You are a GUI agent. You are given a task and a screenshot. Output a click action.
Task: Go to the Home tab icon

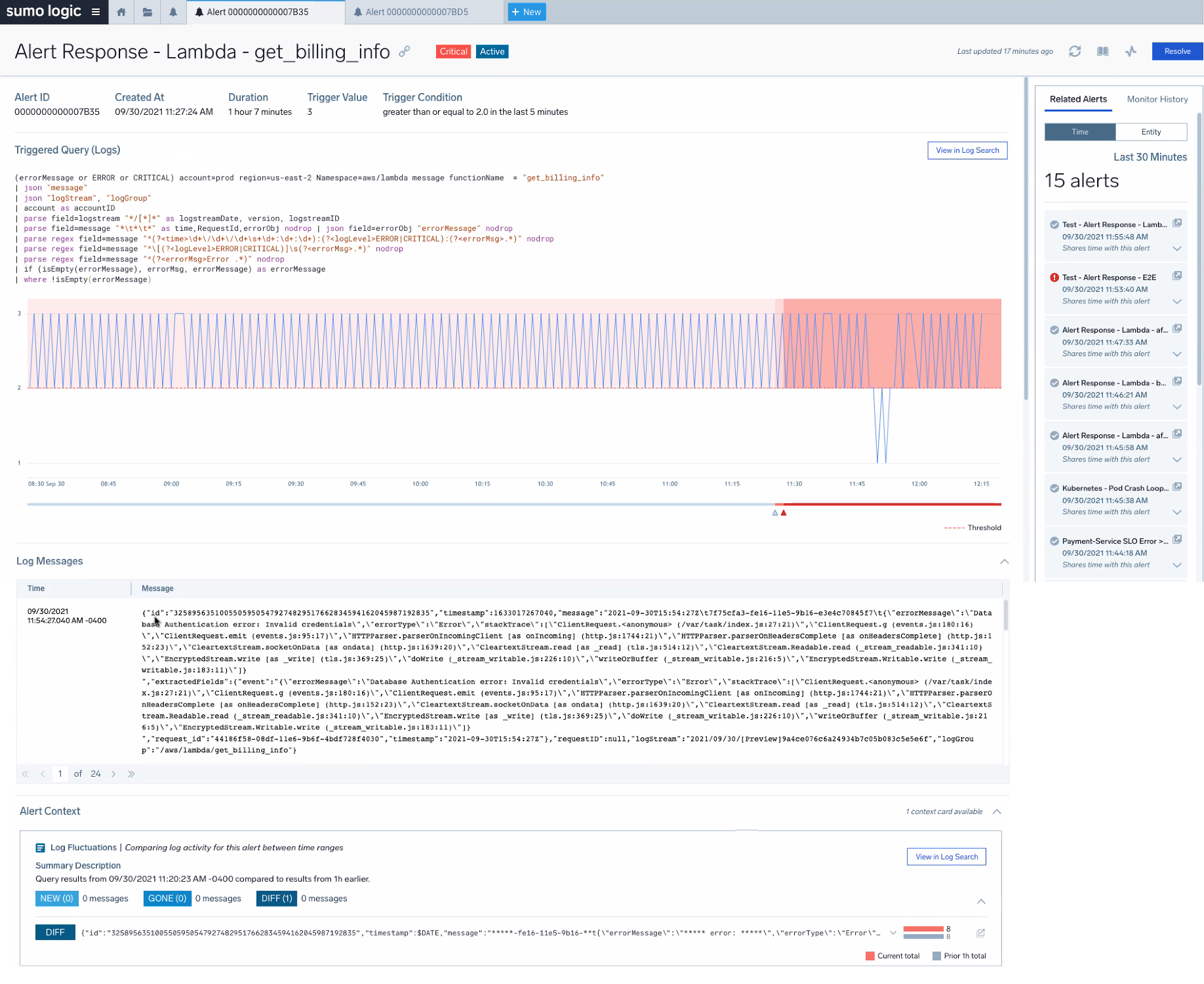[x=121, y=12]
